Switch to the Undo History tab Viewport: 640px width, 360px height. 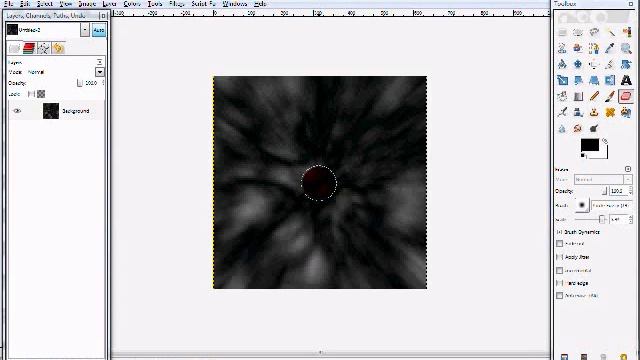tap(58, 48)
